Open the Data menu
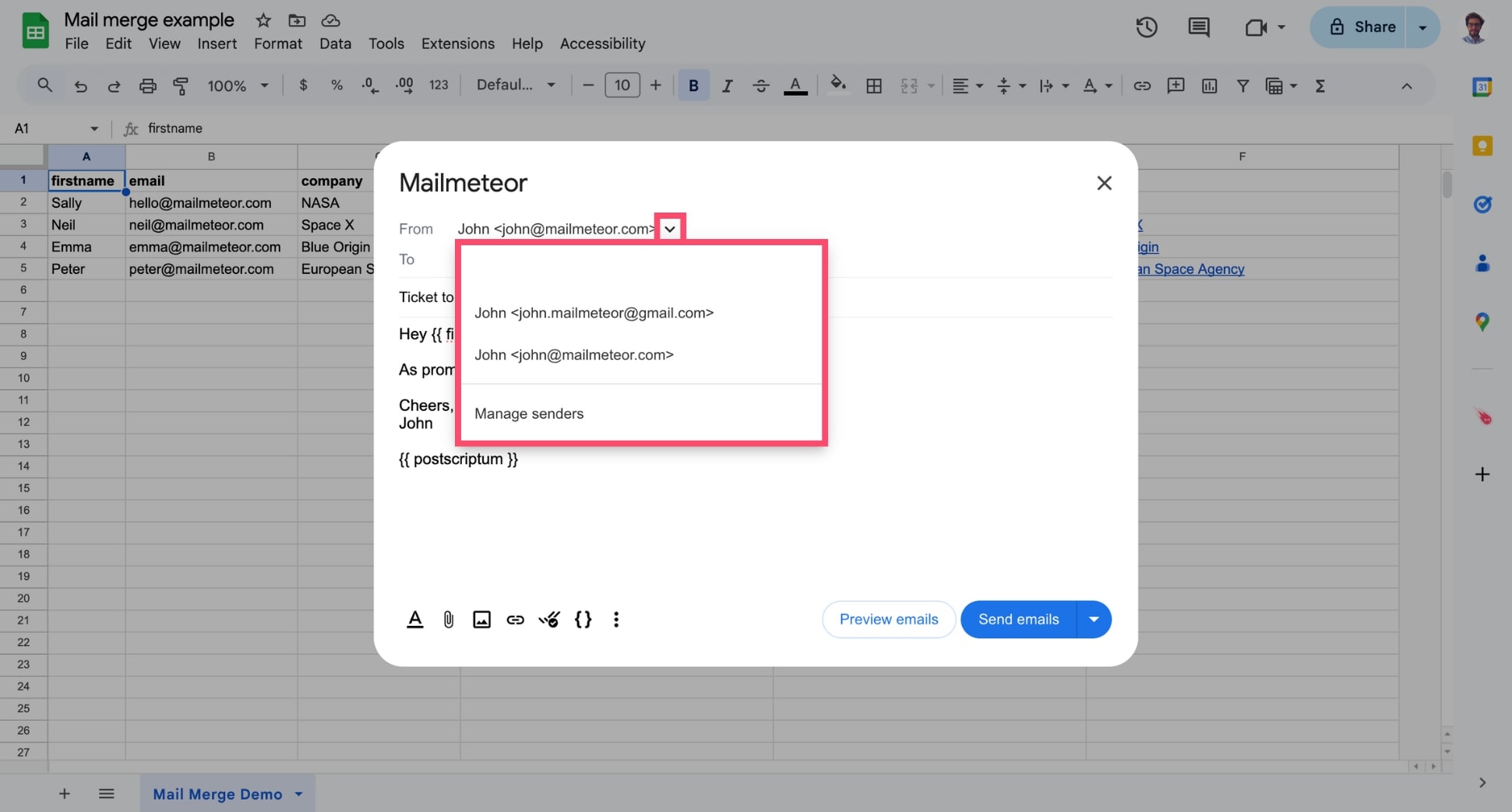The width and height of the screenshot is (1512, 812). tap(335, 44)
